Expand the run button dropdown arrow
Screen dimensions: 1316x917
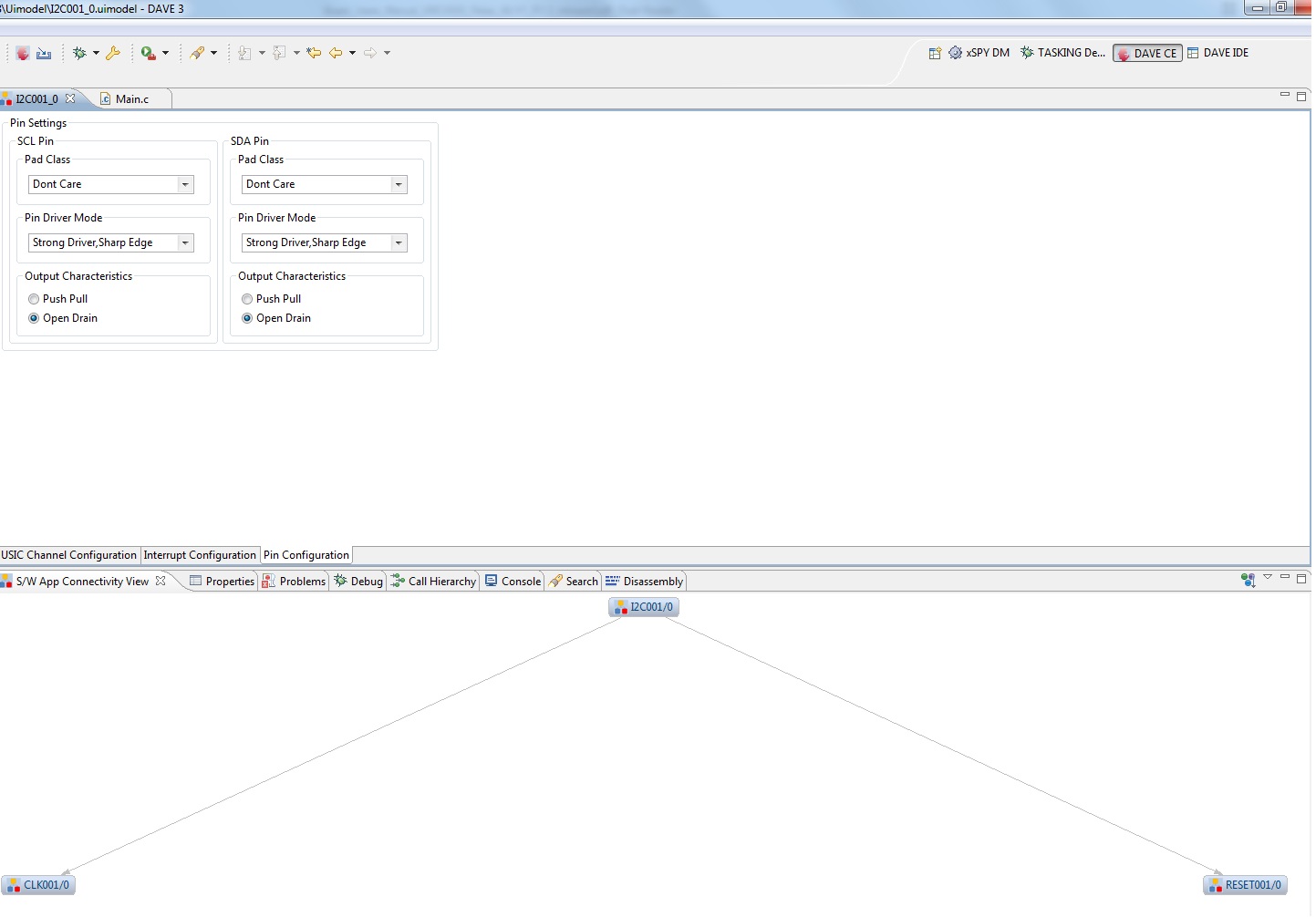[165, 53]
